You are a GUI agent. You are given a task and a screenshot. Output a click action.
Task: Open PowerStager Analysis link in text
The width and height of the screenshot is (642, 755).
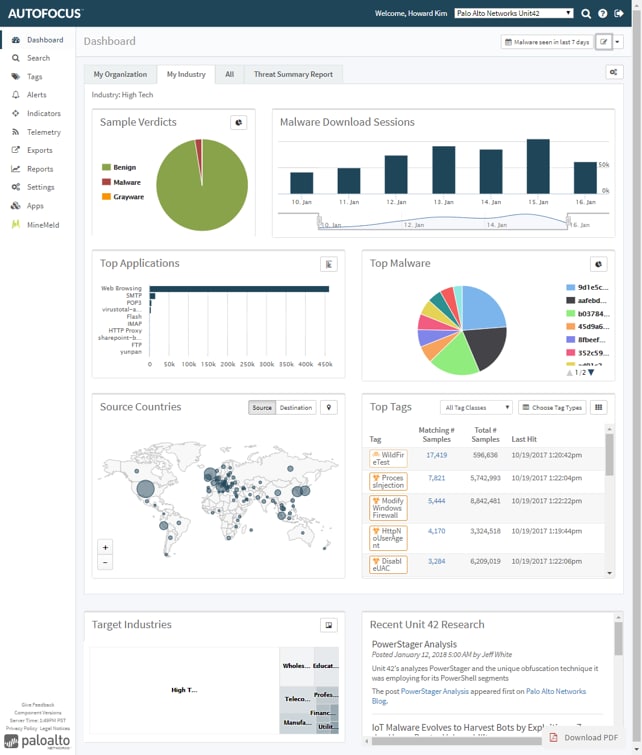point(434,691)
